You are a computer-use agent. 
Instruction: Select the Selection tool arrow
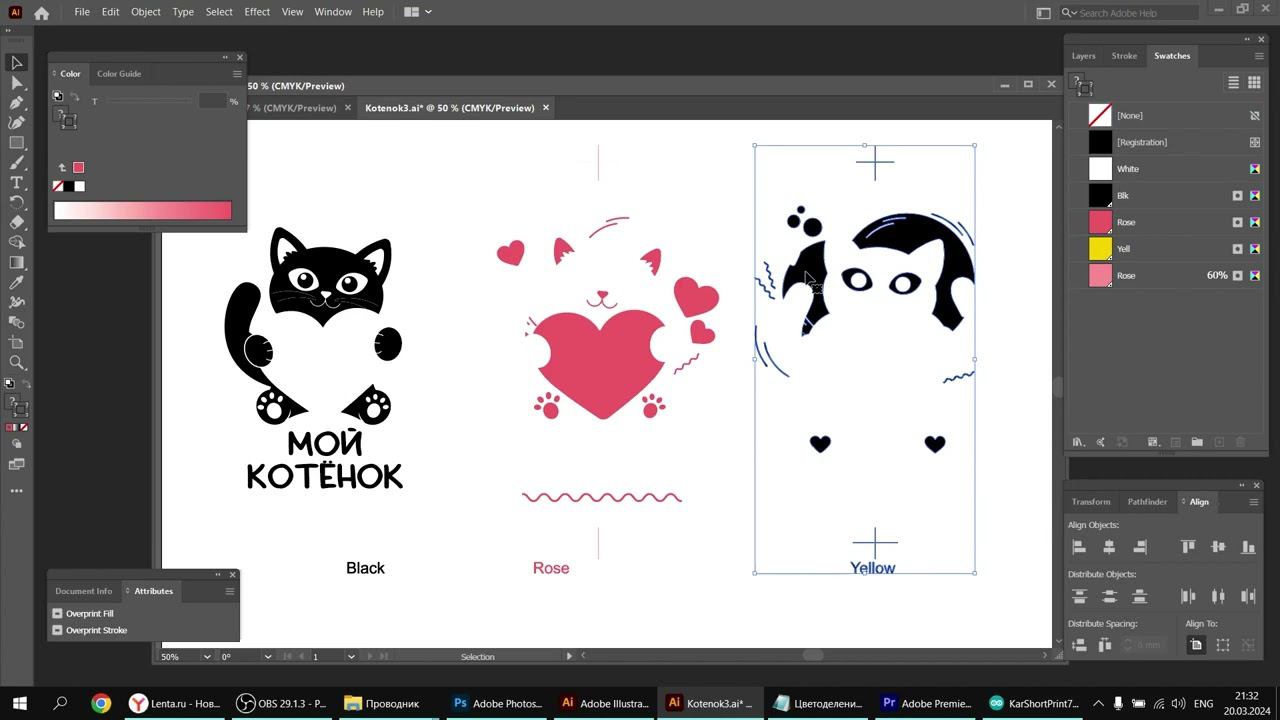[17, 63]
